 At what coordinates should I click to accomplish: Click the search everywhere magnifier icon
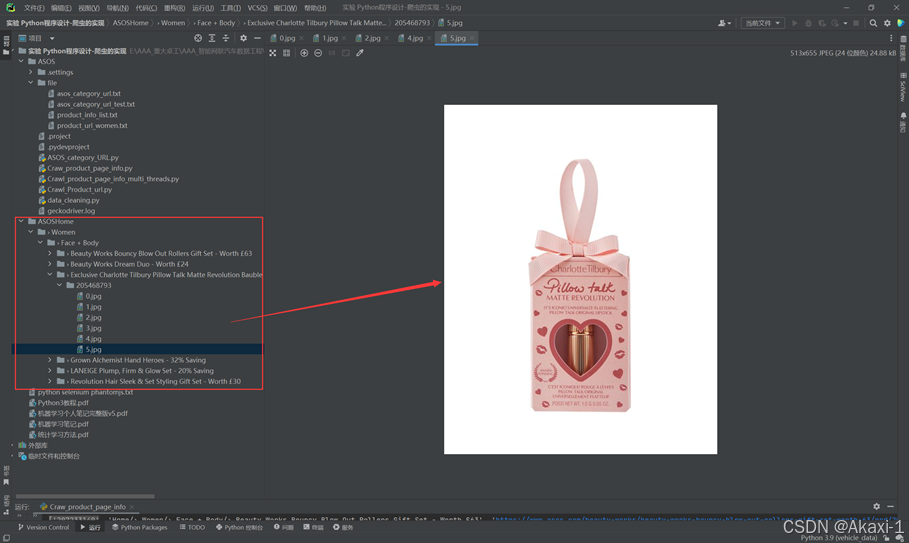click(873, 23)
